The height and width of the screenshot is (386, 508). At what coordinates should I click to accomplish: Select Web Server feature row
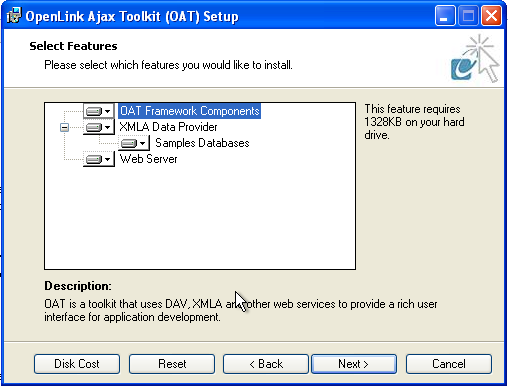(148, 159)
